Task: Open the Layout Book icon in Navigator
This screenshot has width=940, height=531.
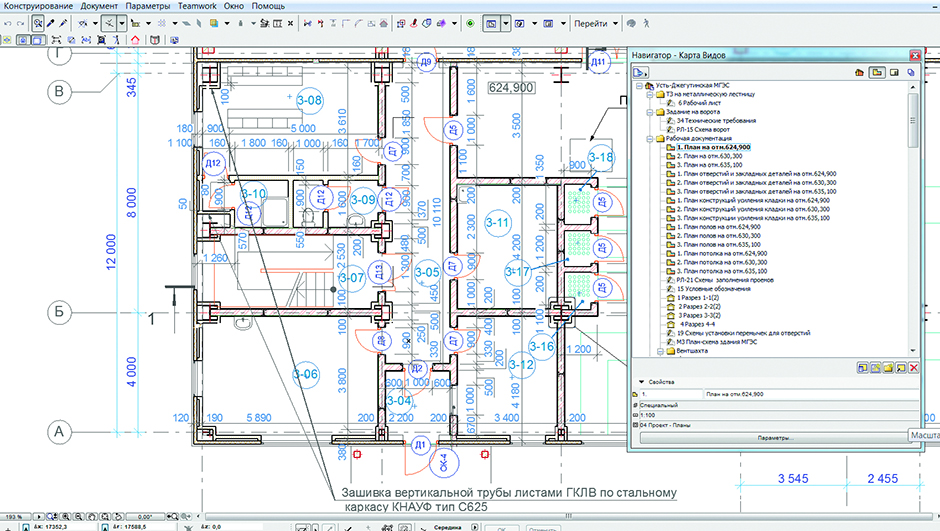Action: click(x=894, y=73)
